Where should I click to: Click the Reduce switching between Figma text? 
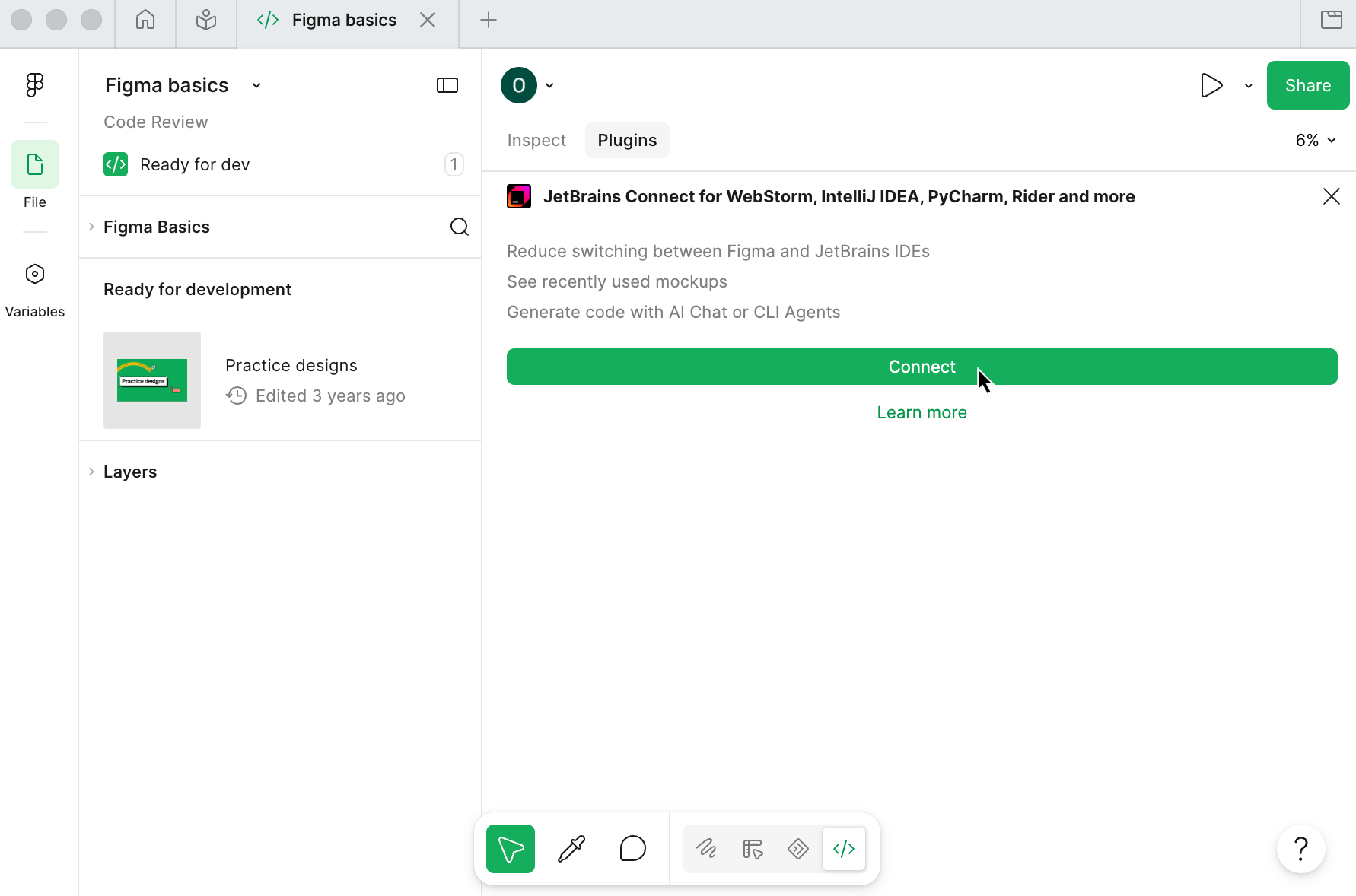[718, 251]
